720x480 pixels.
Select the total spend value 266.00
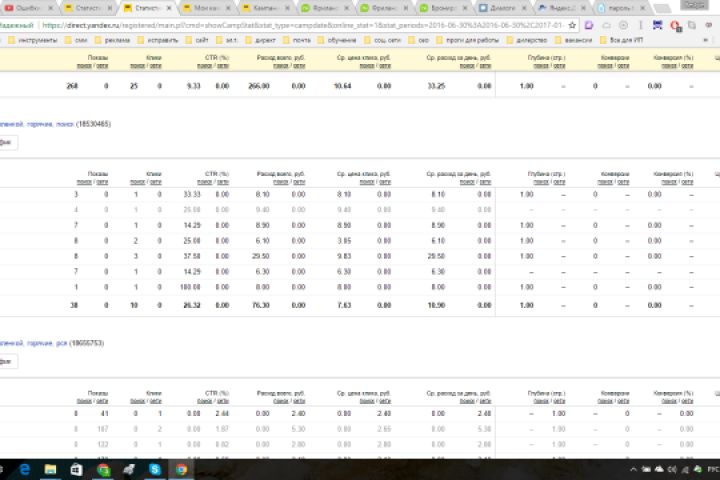tap(259, 86)
